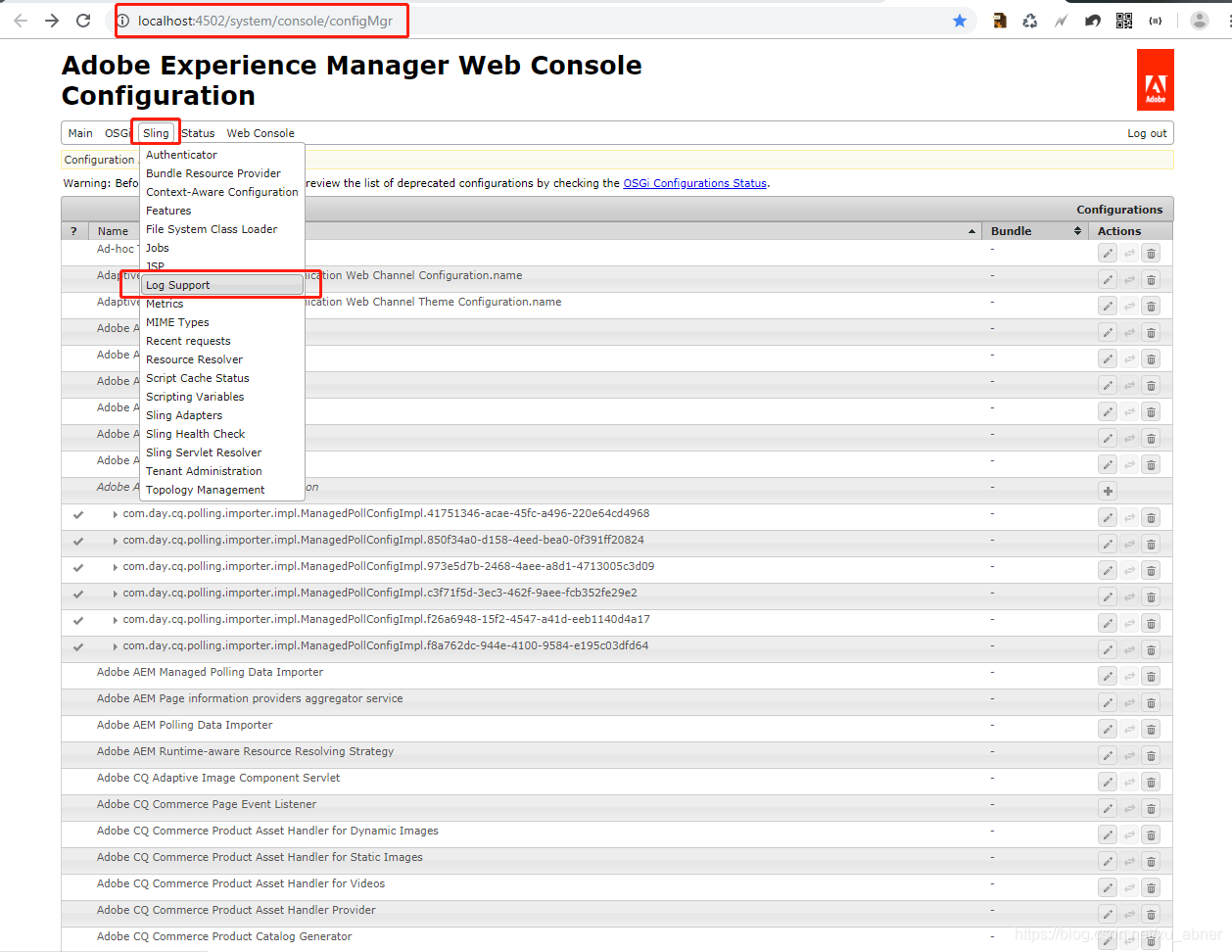Viewport: 1232px width, 952px height.
Task: Click the question mark column header
Action: (x=73, y=231)
